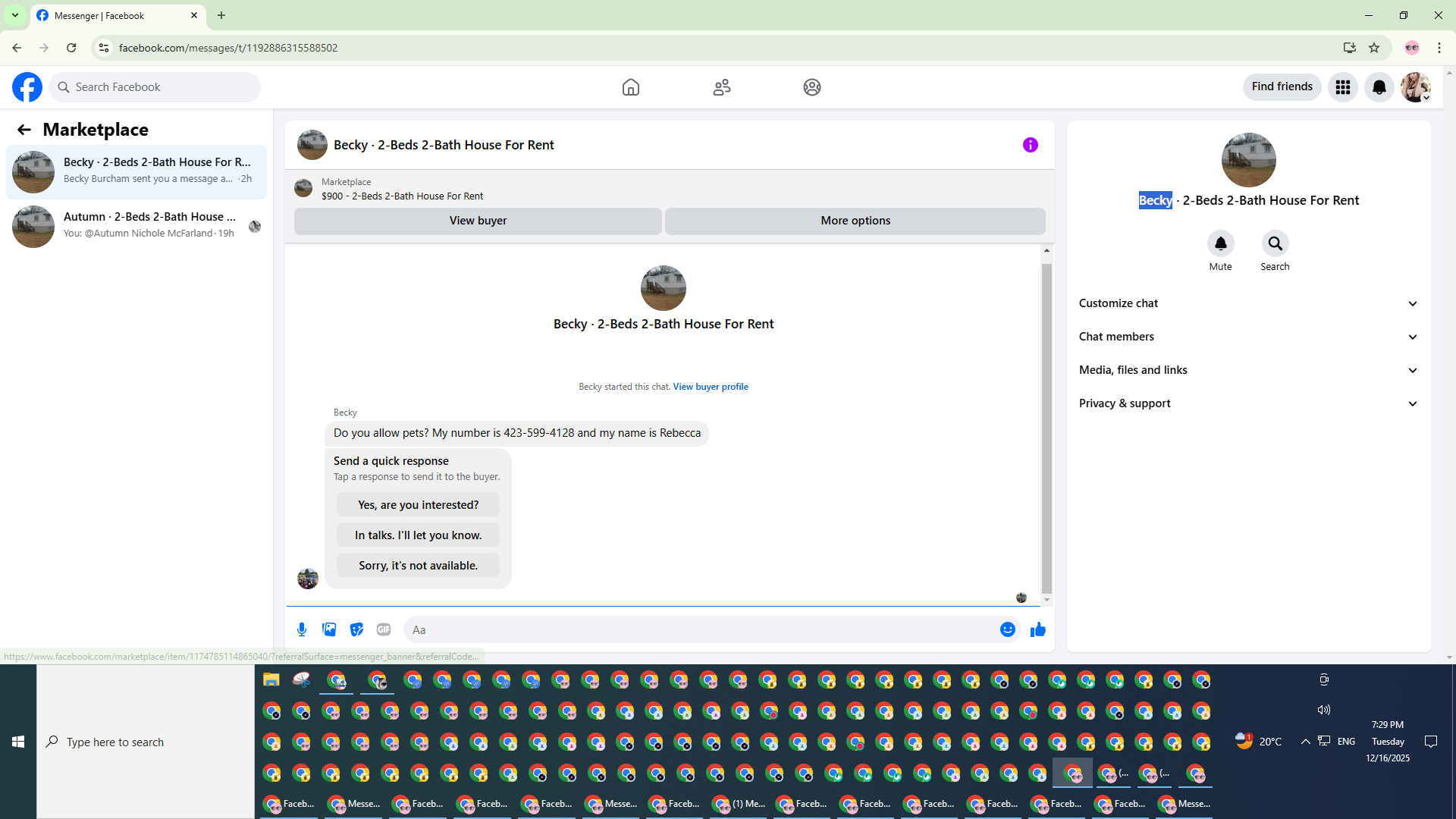
Task: Click the listing thumbnail in right panel
Action: [x=1249, y=160]
